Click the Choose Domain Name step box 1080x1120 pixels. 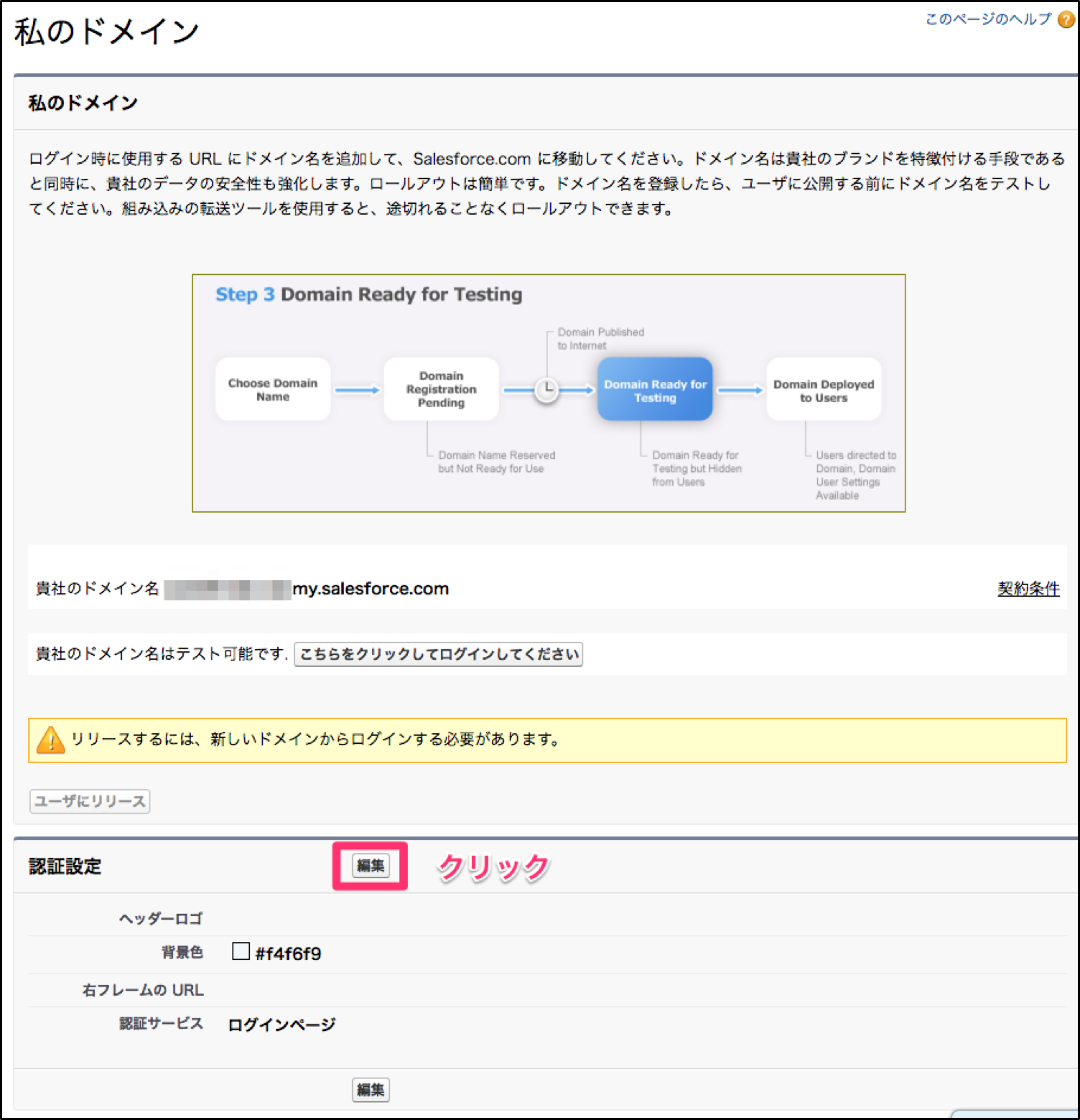coord(273,389)
